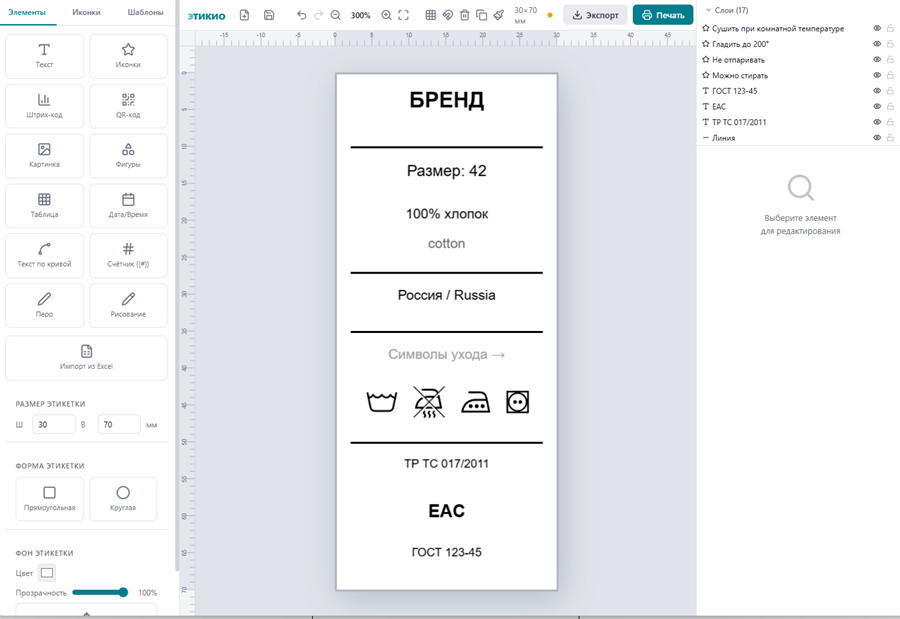Collapse the Слои (17) layers list

coord(707,10)
